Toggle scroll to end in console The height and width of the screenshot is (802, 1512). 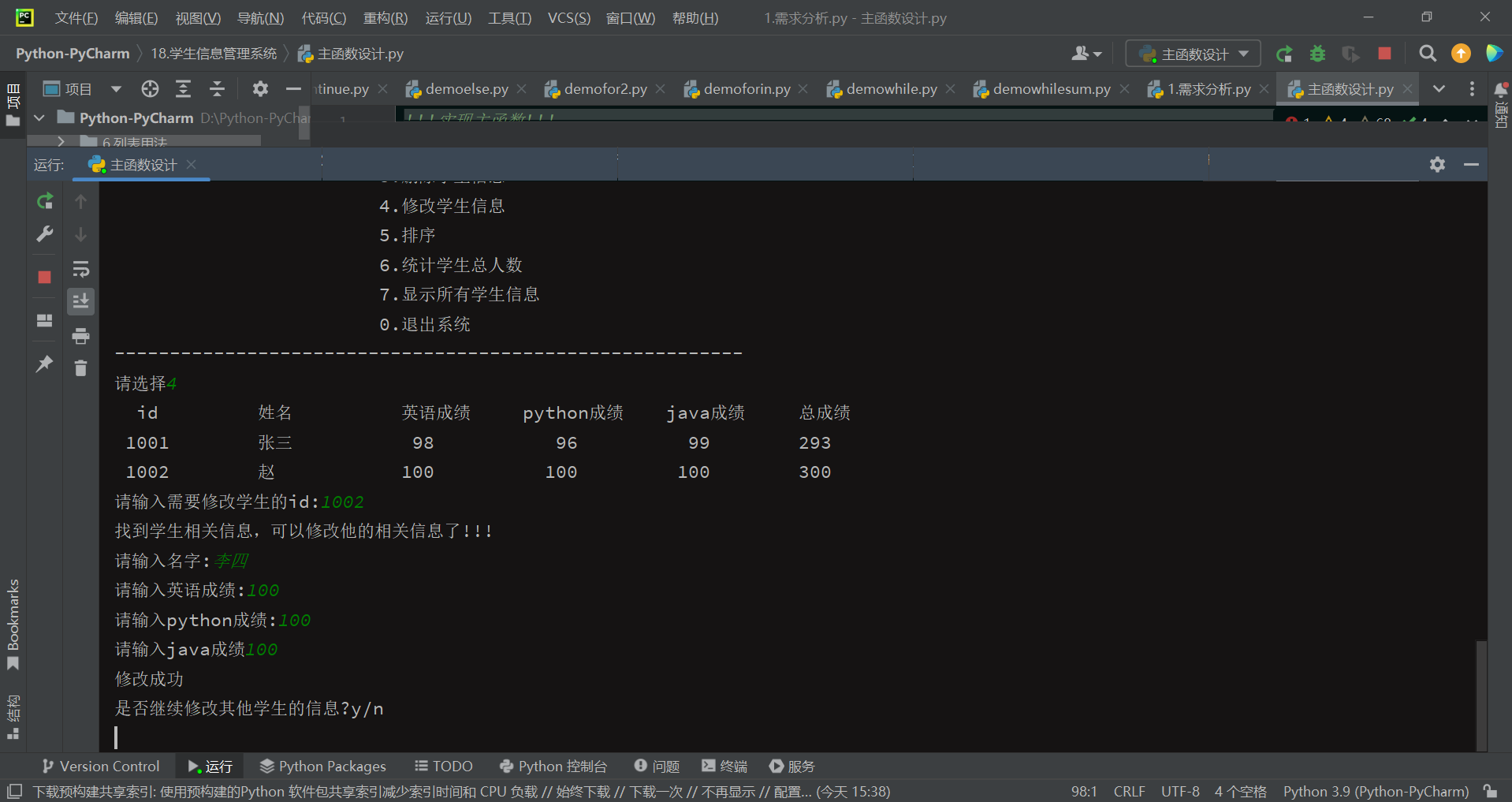tap(81, 300)
